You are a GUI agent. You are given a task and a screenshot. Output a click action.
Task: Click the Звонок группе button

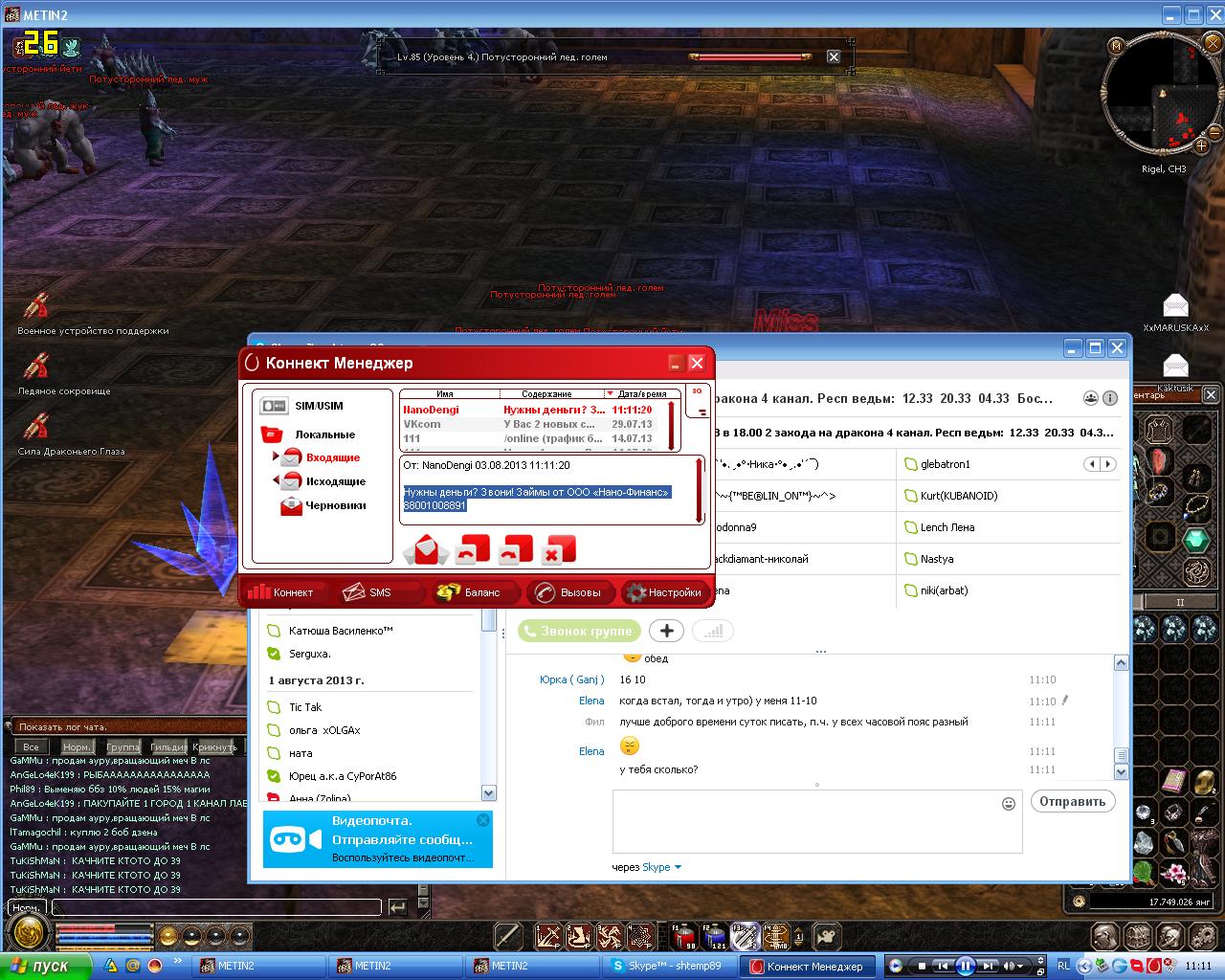click(x=580, y=631)
